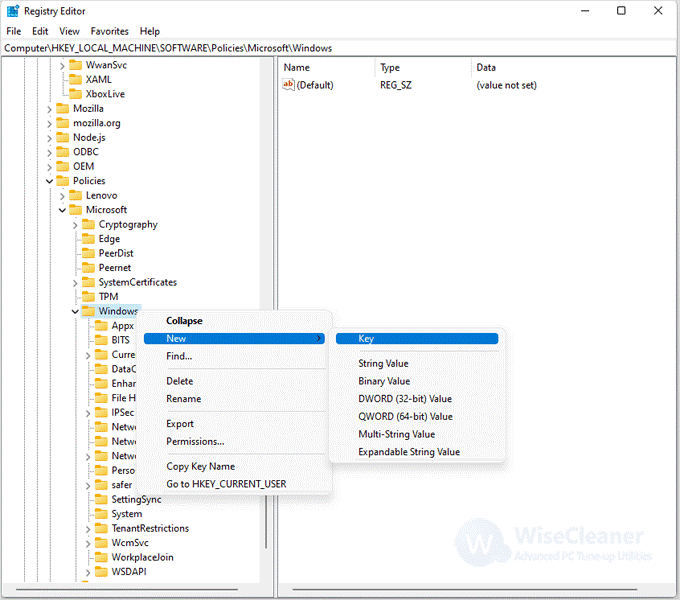Click the Edge folder icon
Screen dimensions: 680x600
click(88, 238)
